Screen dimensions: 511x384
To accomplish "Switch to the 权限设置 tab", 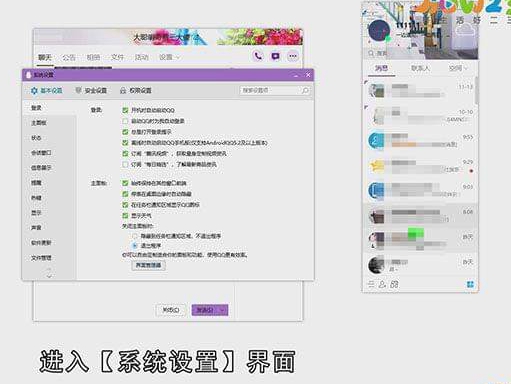I will [x=136, y=90].
